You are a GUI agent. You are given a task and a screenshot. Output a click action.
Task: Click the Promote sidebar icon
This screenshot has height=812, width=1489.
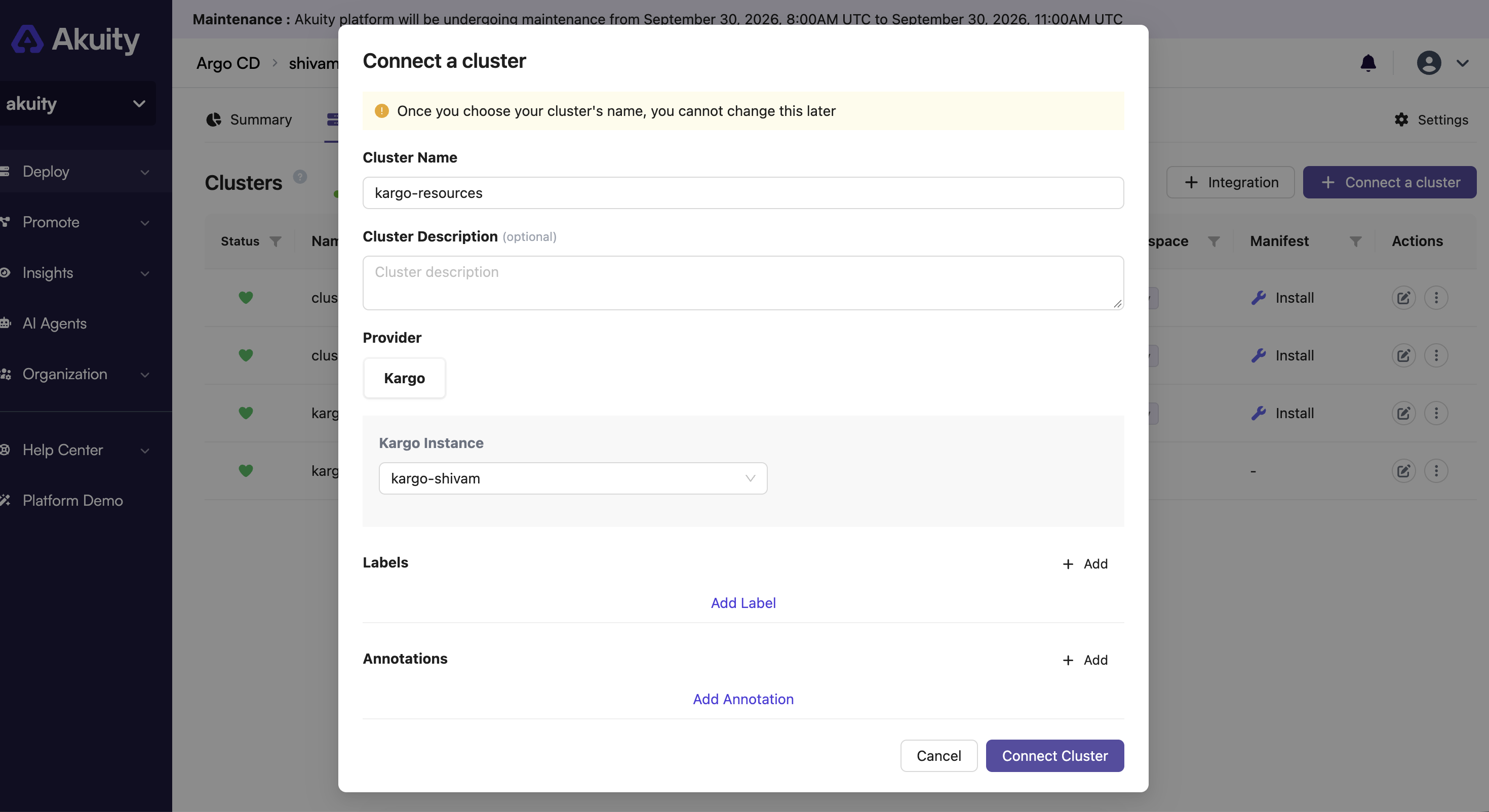5,222
